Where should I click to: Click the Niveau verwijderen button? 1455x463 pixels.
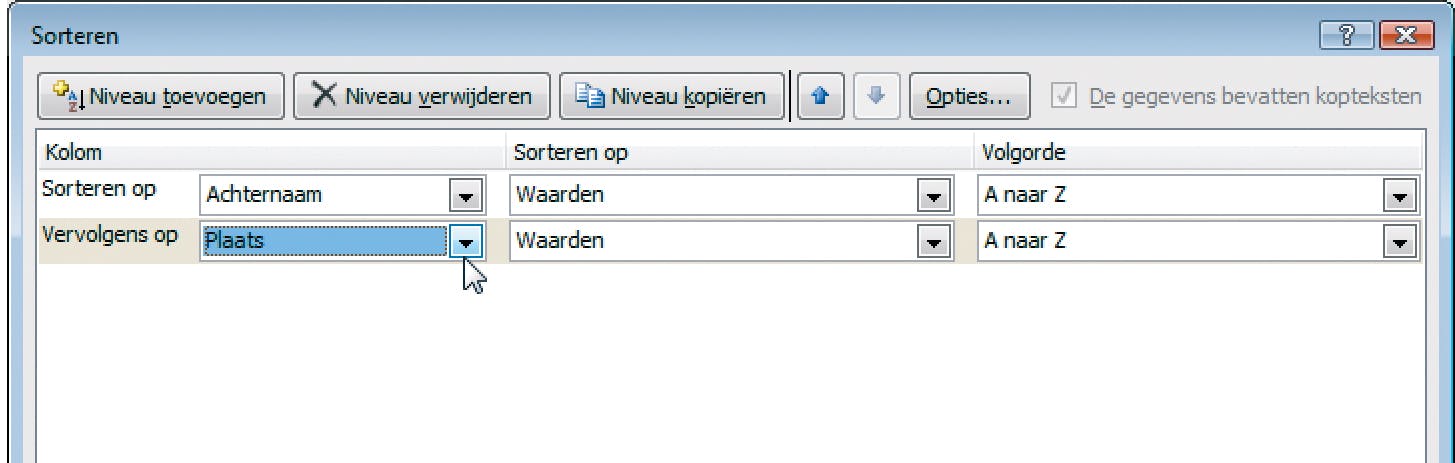click(x=421, y=97)
